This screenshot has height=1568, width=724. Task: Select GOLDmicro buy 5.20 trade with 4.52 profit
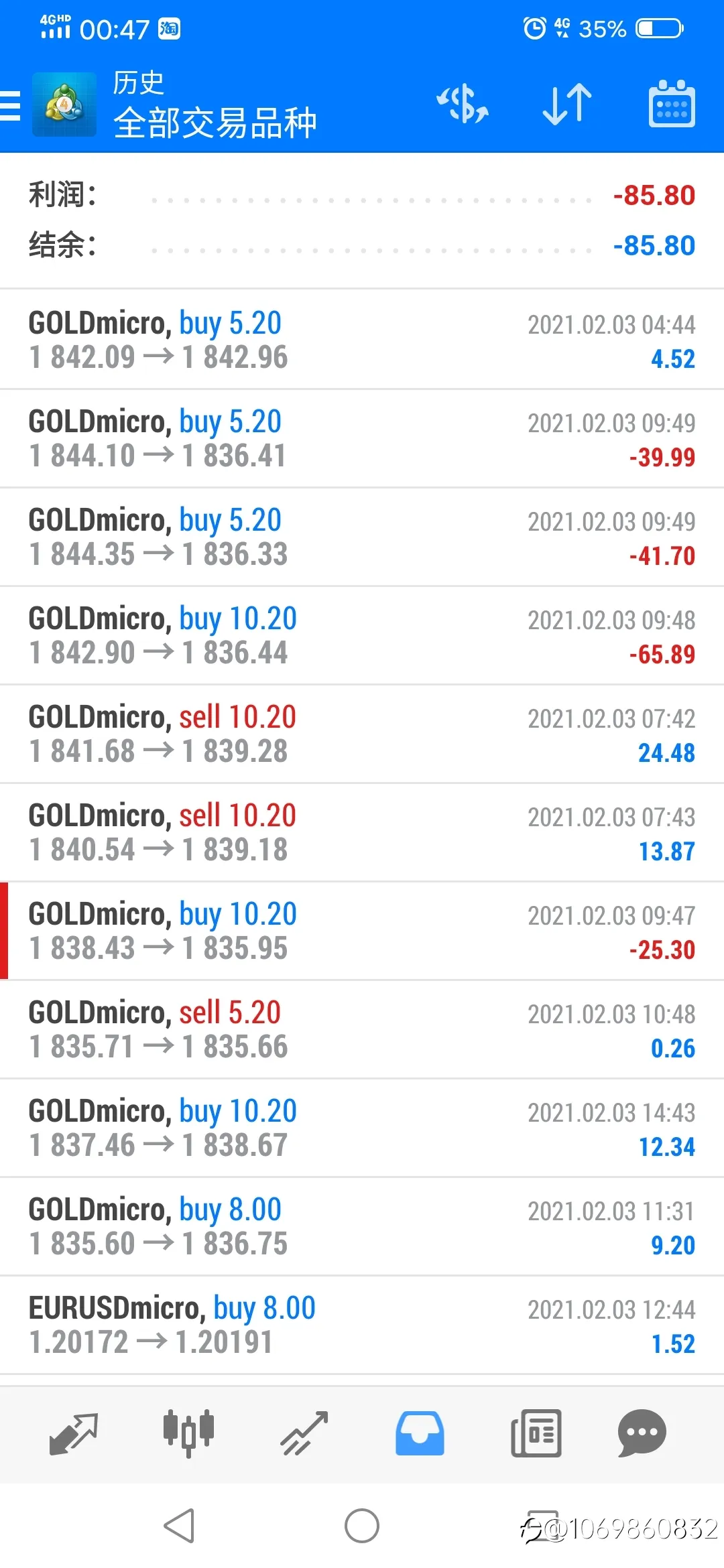(362, 340)
